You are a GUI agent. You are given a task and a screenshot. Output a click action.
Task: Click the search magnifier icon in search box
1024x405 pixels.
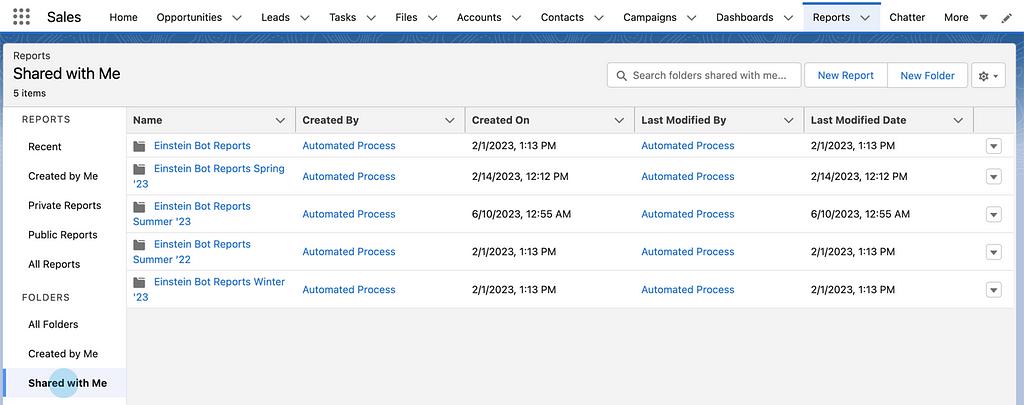point(621,76)
